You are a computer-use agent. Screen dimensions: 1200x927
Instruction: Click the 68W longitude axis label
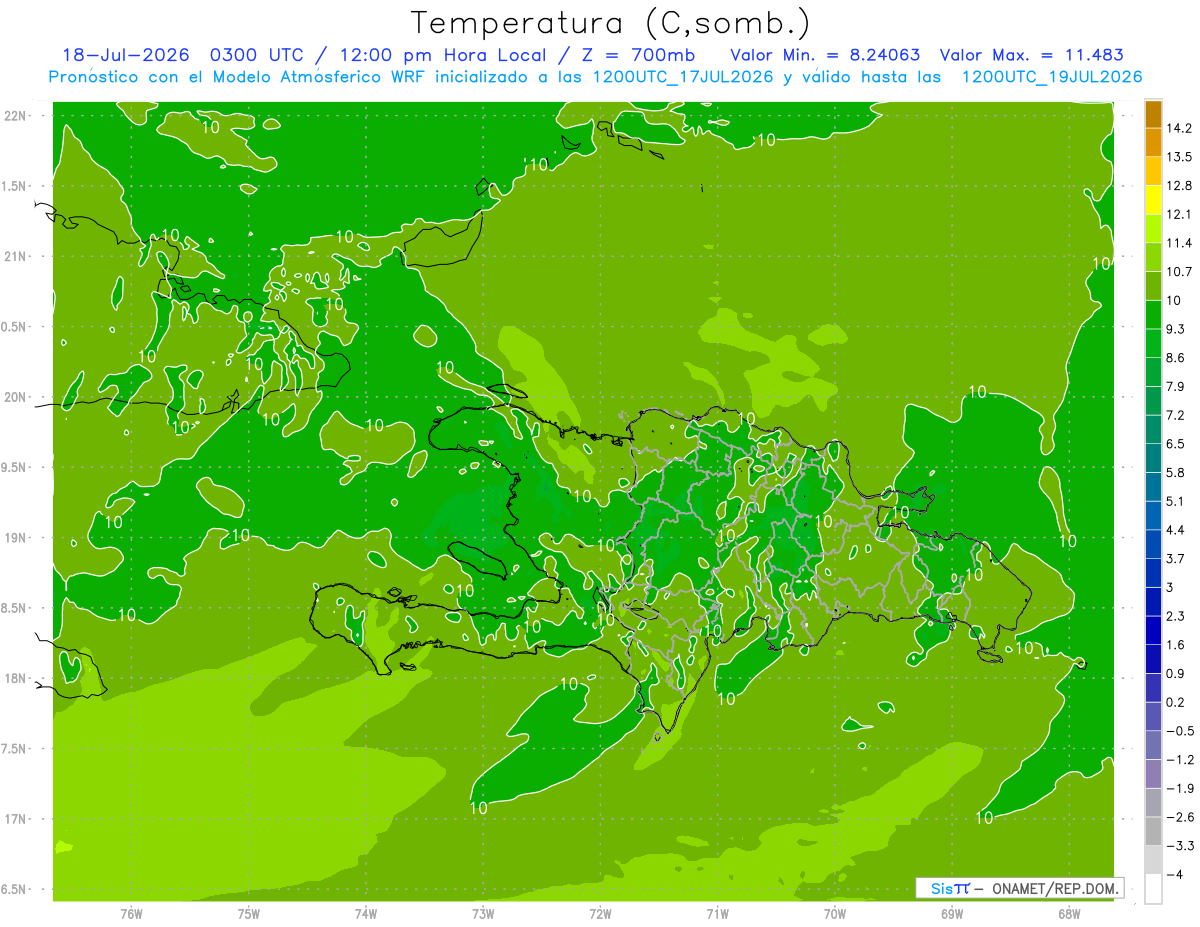point(1068,913)
